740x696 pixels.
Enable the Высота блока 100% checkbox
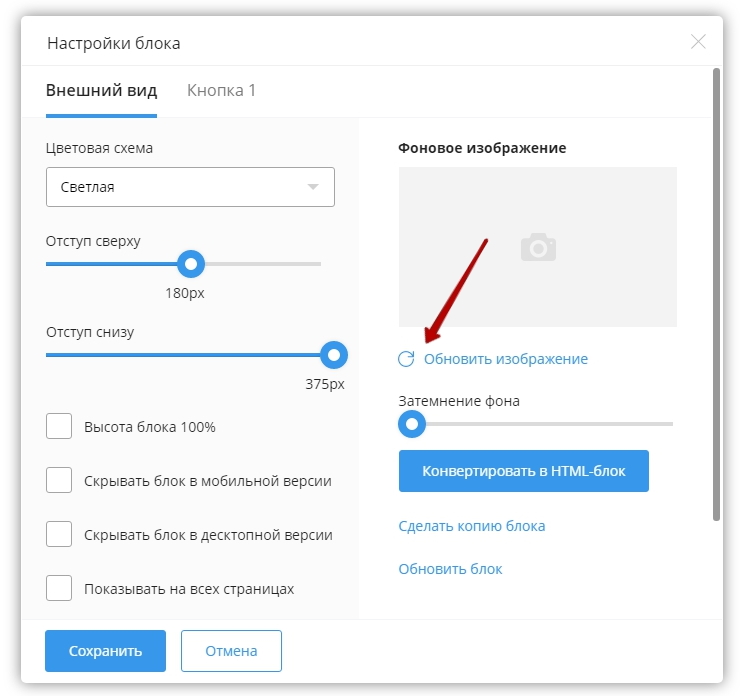[x=59, y=426]
